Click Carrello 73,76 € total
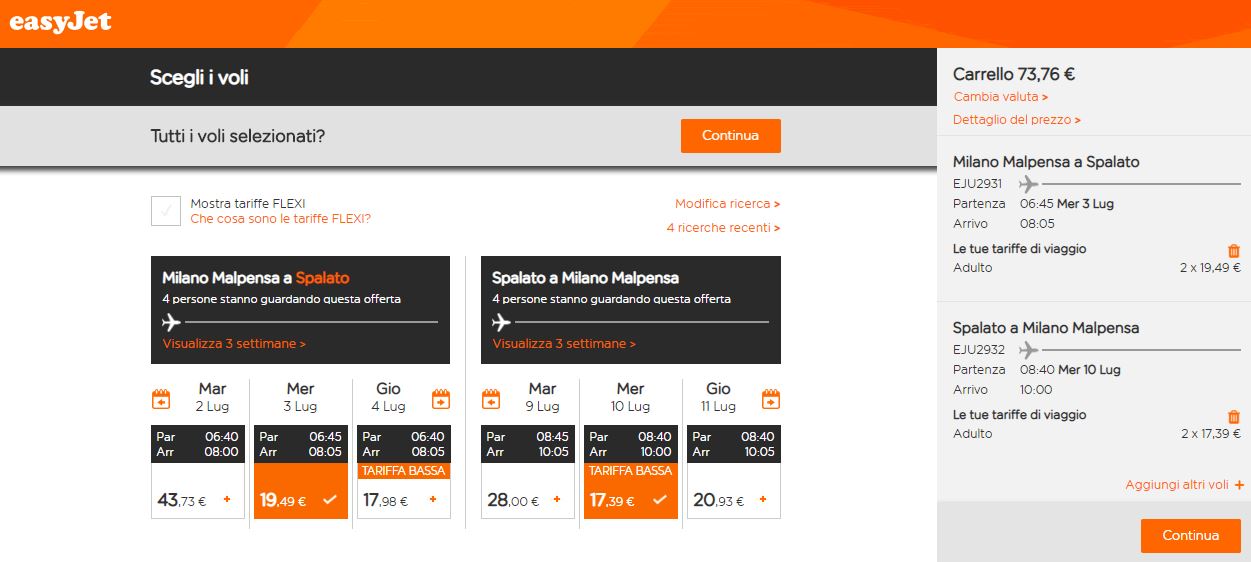Viewport: 1251px width, 562px height. pyautogui.click(x=1014, y=74)
